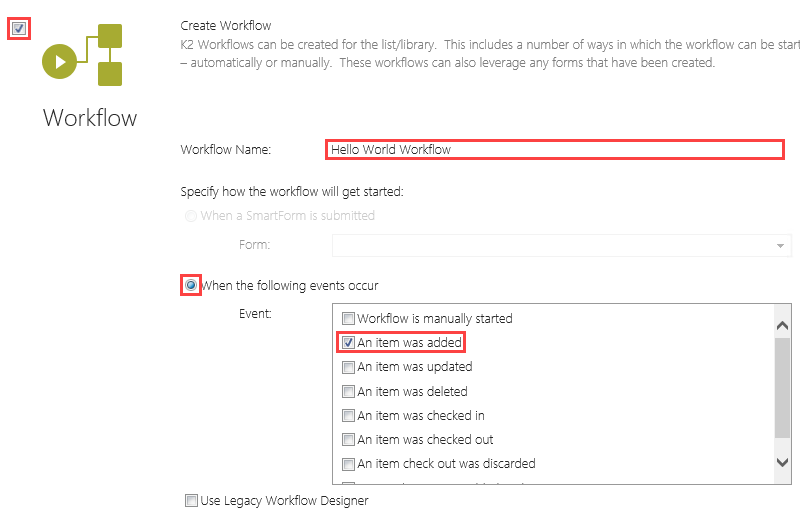This screenshot has width=800, height=512.
Task: Select 'When a SmartForm is submitted' radio
Action: [x=191, y=215]
